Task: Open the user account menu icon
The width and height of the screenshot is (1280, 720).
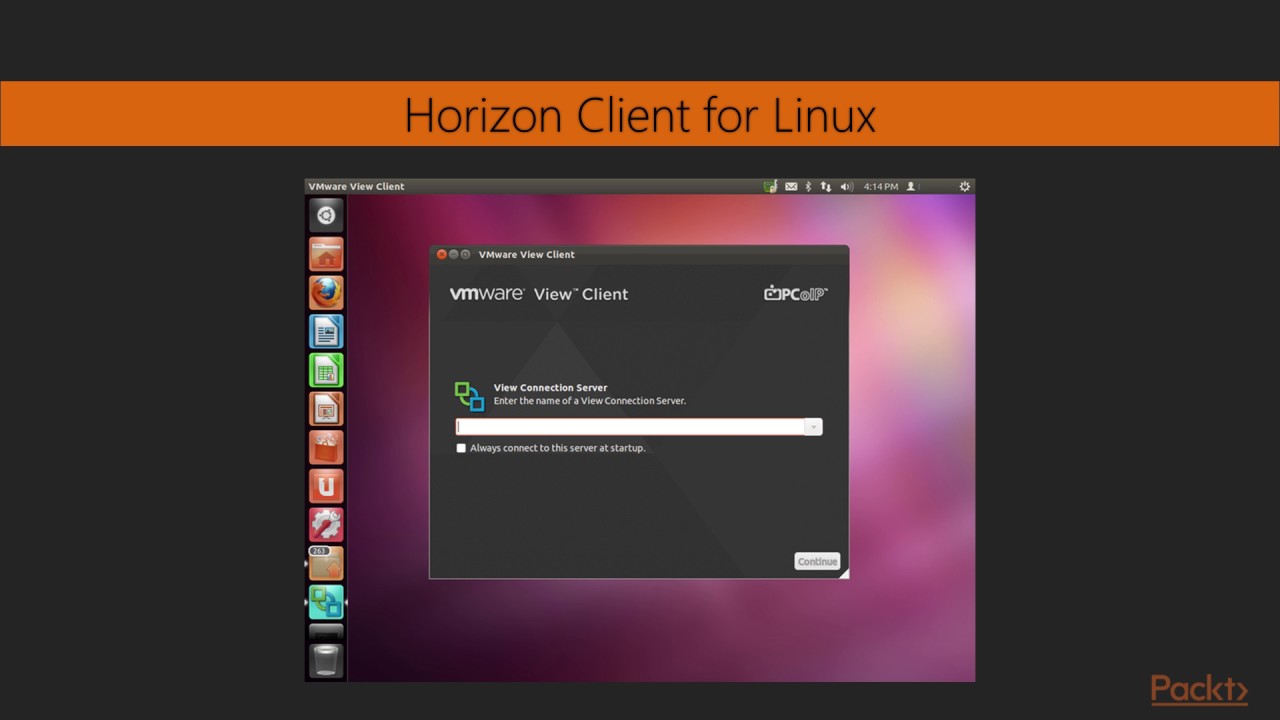Action: [911, 186]
